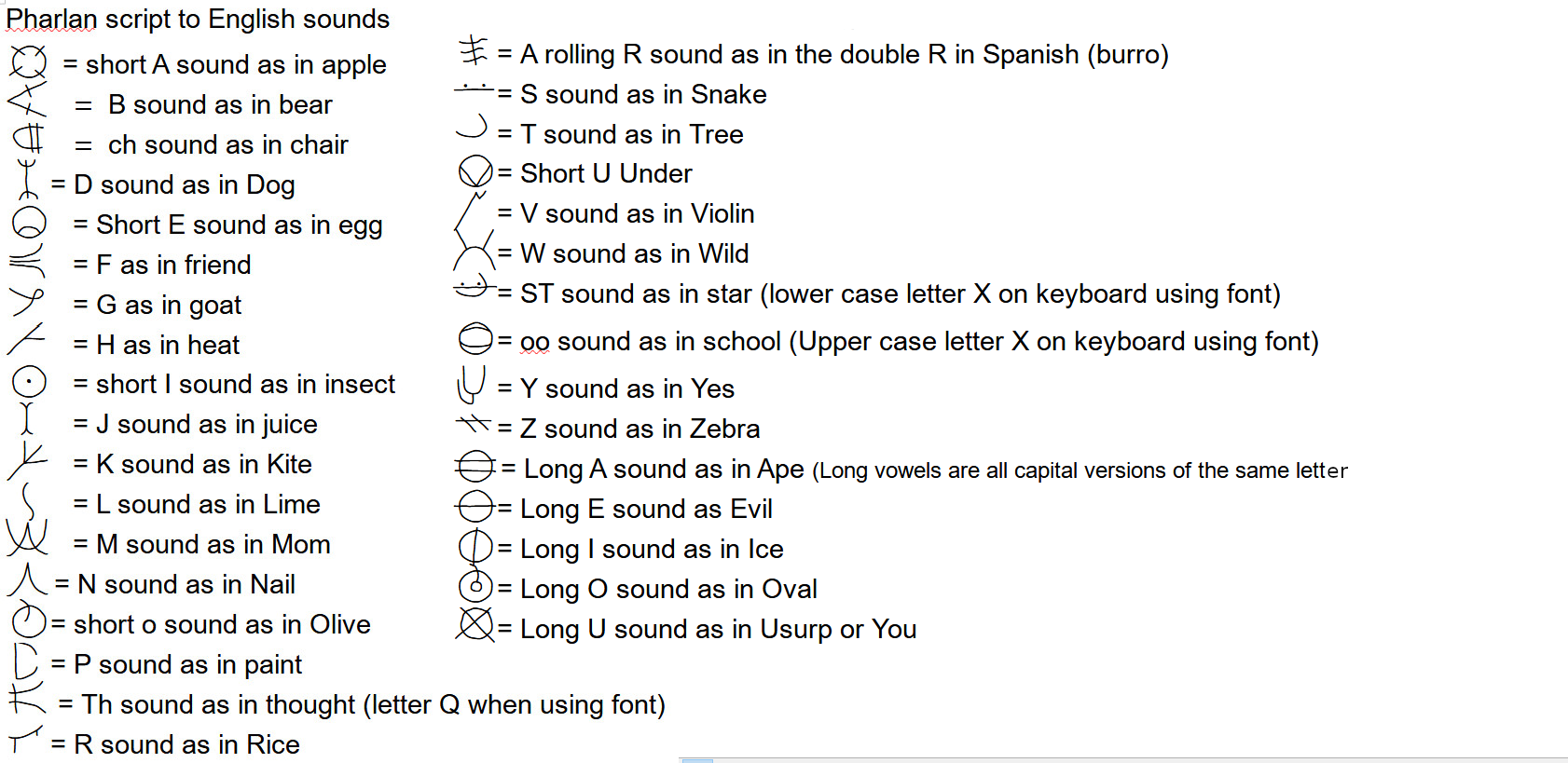Screen dimensions: 1568x763
Task: Click the ST sound glyph
Action: (474, 287)
